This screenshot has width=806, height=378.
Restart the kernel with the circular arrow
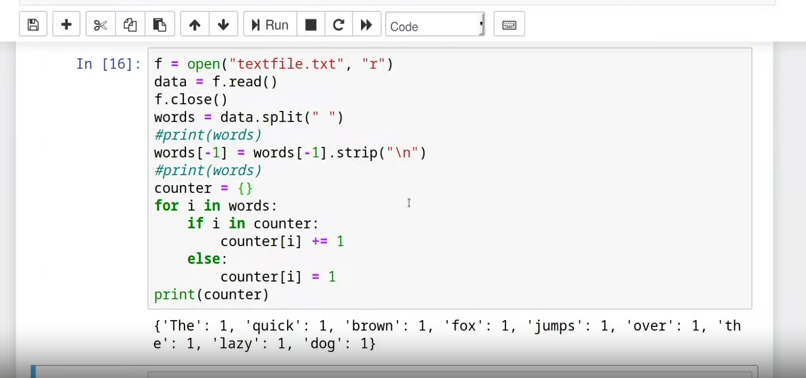(338, 25)
